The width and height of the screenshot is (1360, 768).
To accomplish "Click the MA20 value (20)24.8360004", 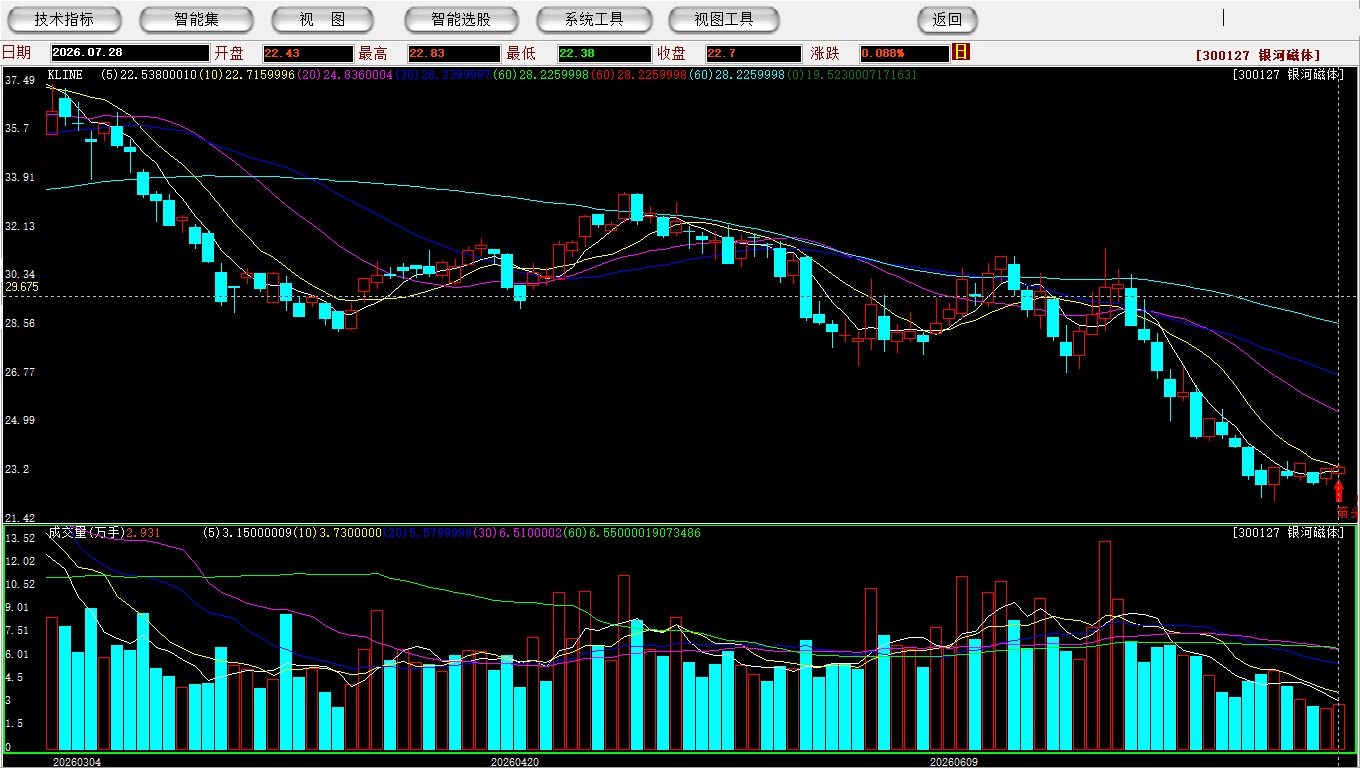I will coord(345,75).
